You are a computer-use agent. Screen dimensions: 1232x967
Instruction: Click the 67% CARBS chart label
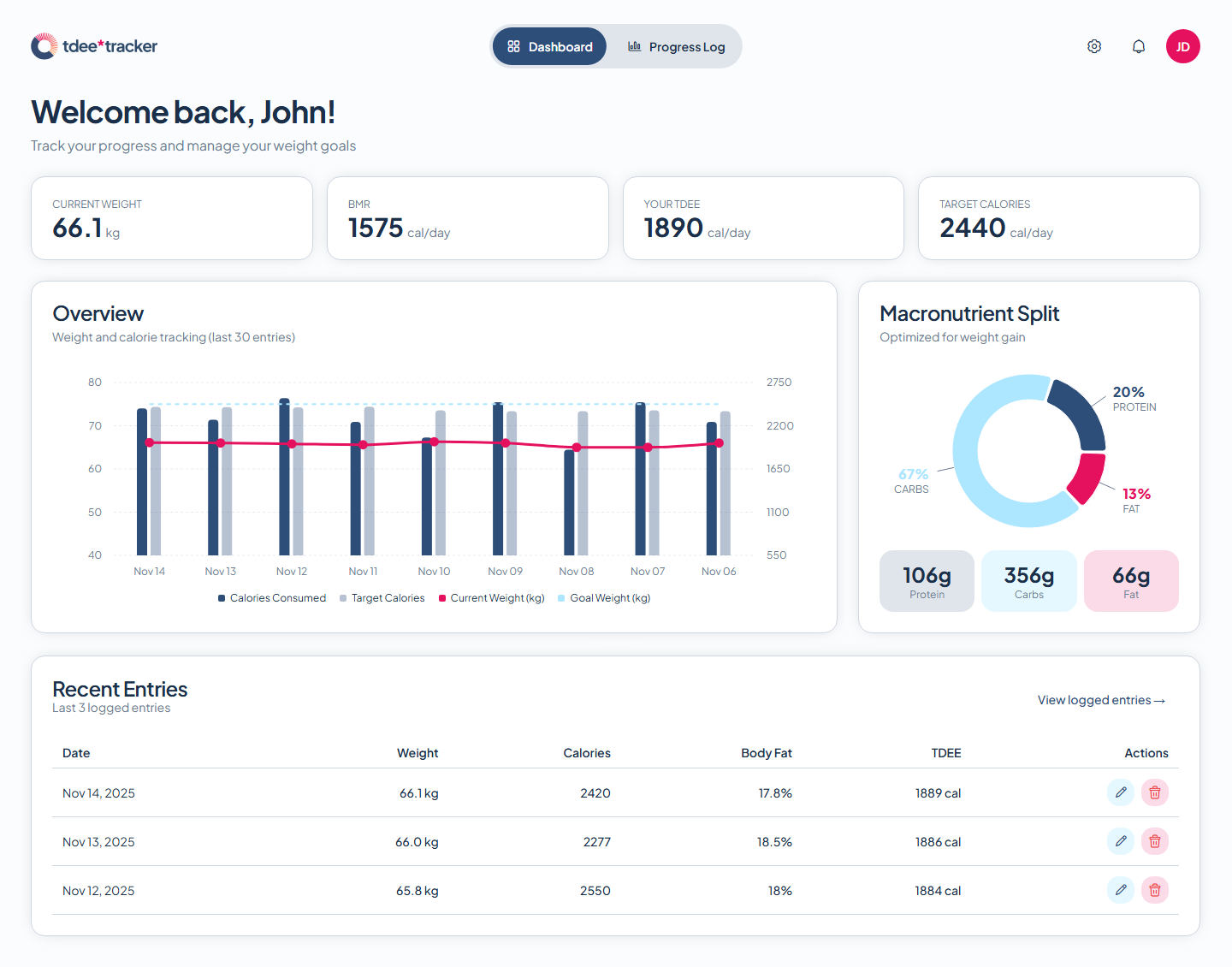tap(912, 481)
